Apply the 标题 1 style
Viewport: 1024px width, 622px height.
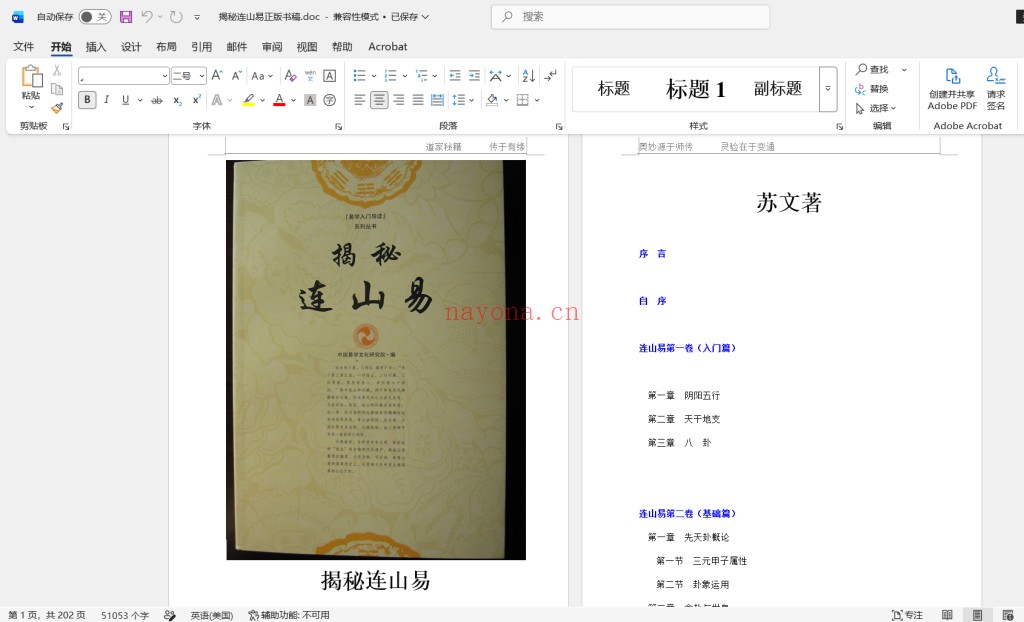[x=696, y=89]
